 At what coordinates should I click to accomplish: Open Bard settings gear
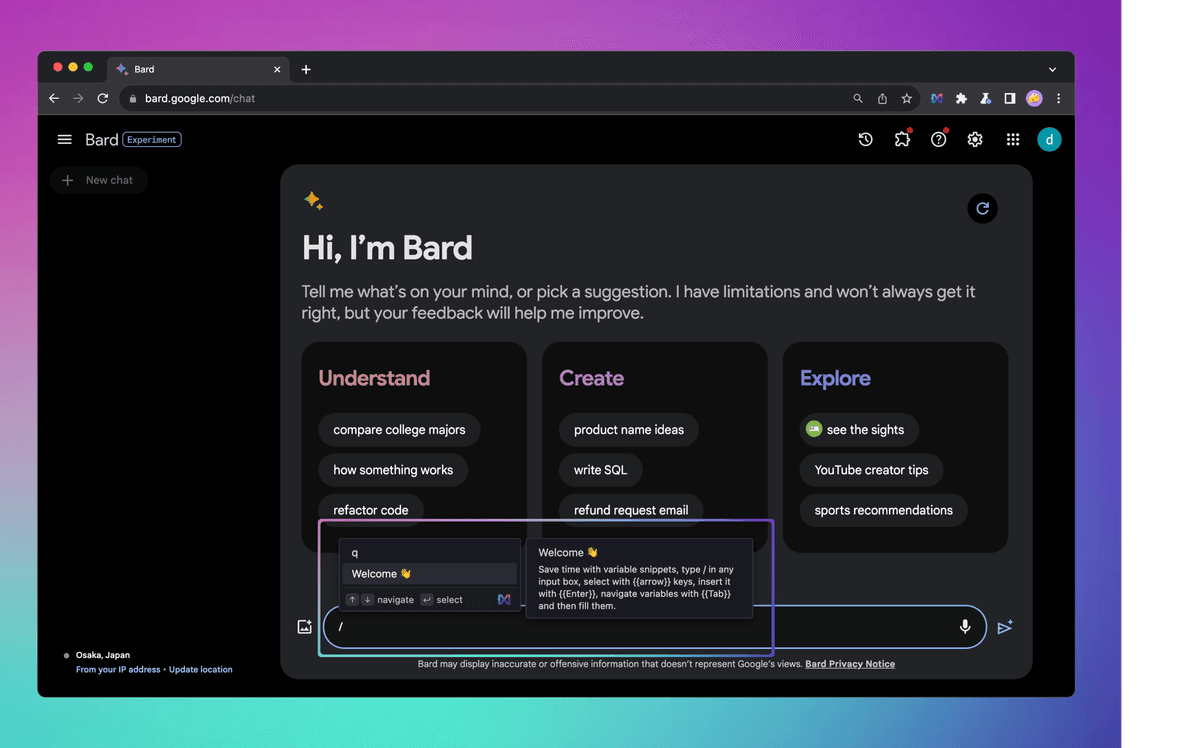(975, 140)
